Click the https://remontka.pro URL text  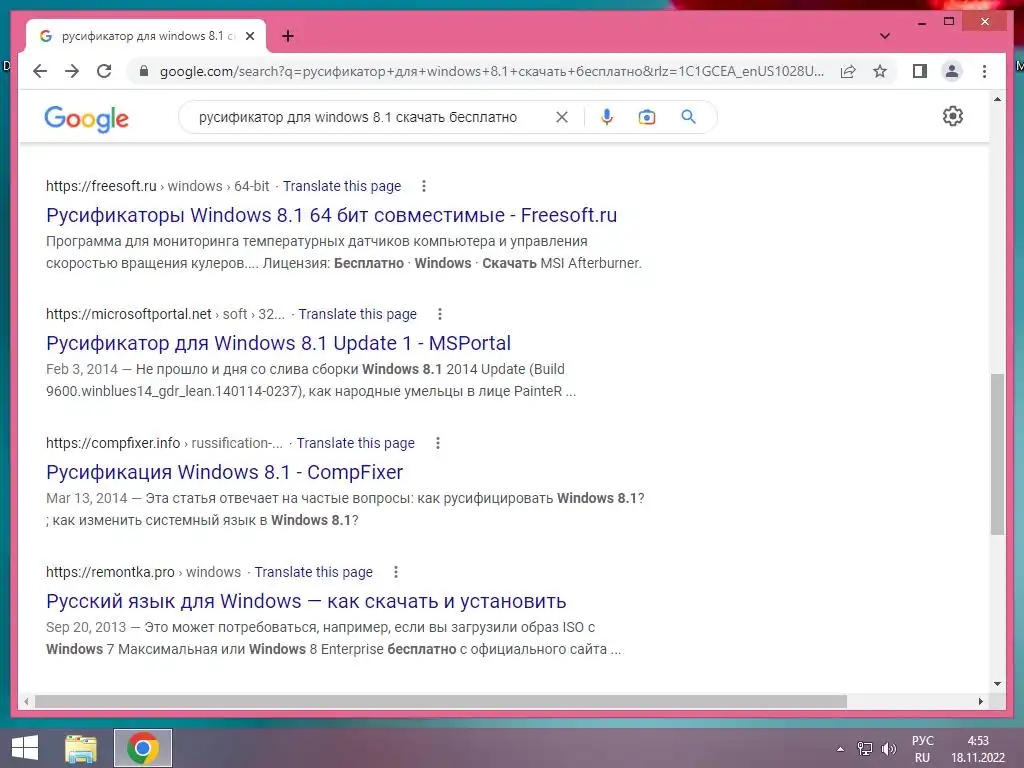click(110, 572)
